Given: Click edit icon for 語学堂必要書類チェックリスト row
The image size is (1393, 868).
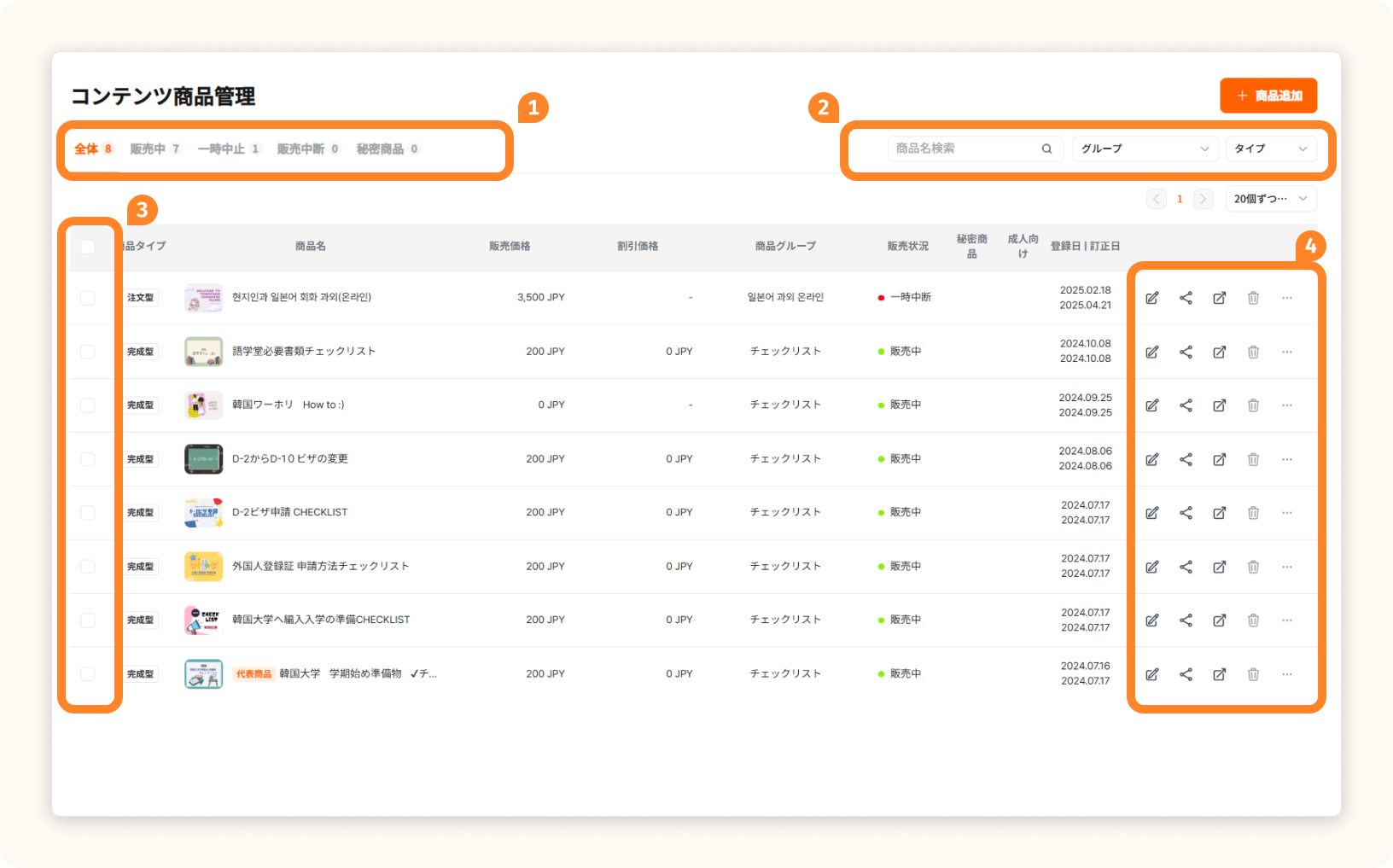Looking at the screenshot, I should (1151, 352).
